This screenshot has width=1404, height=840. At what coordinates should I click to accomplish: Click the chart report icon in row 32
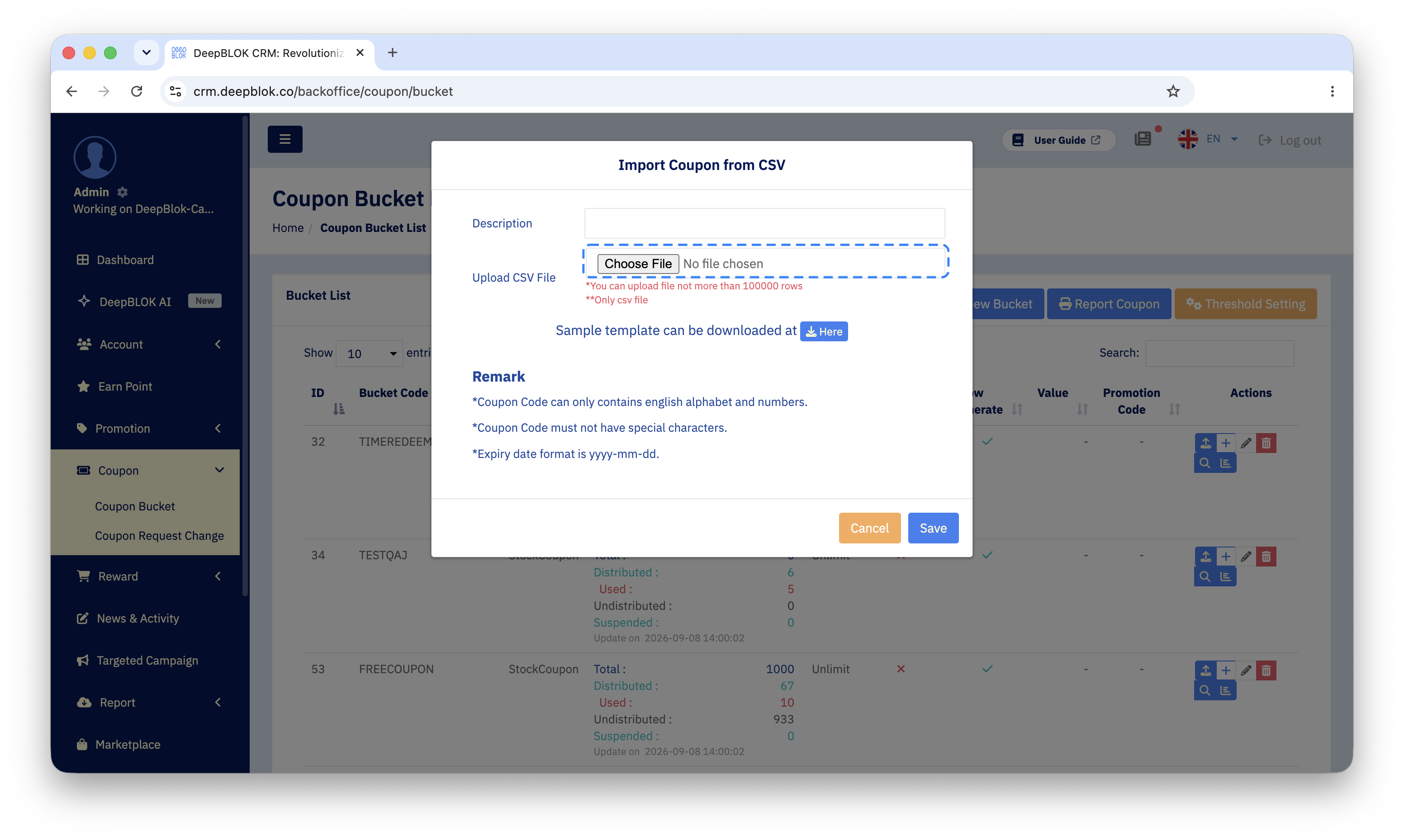tap(1226, 463)
